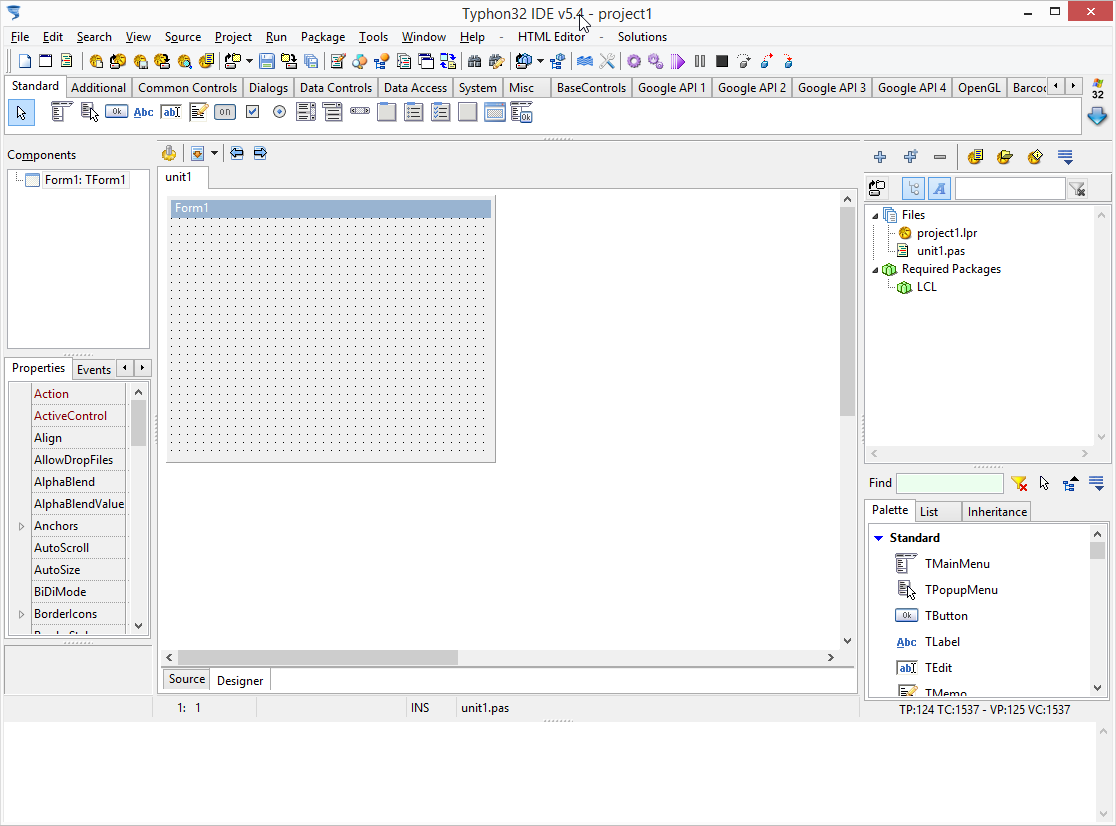The height and width of the screenshot is (826, 1116).
Task: Click the minus Remove icon in project inspector
Action: (939, 157)
